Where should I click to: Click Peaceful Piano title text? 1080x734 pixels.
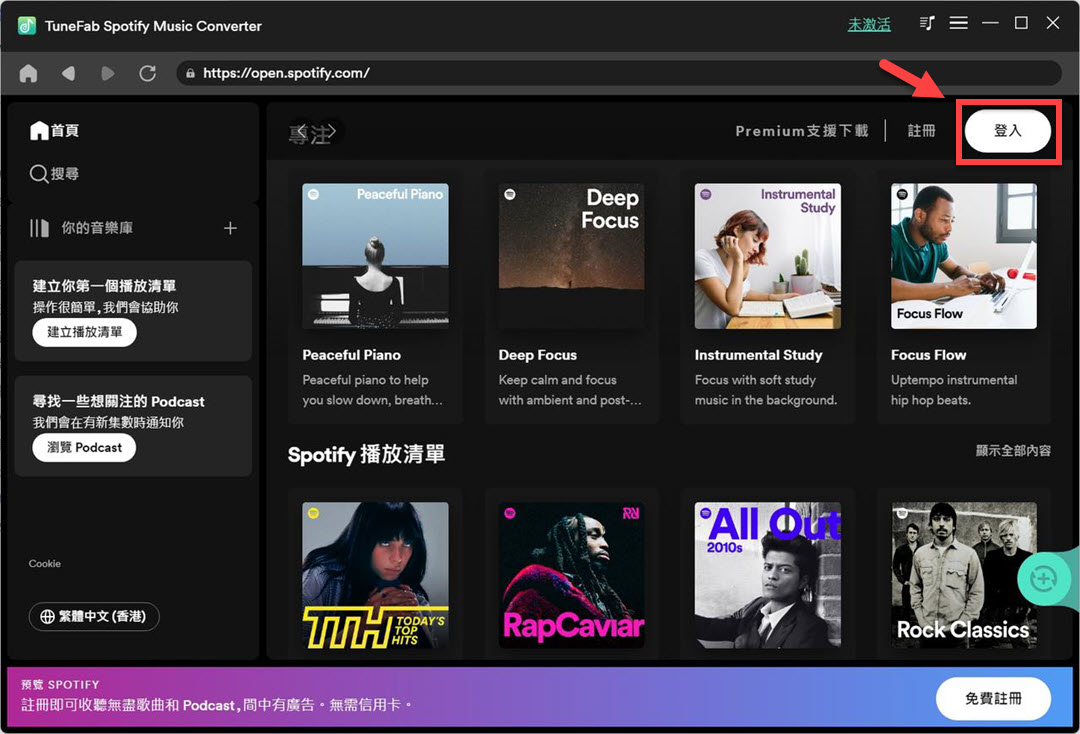click(351, 355)
